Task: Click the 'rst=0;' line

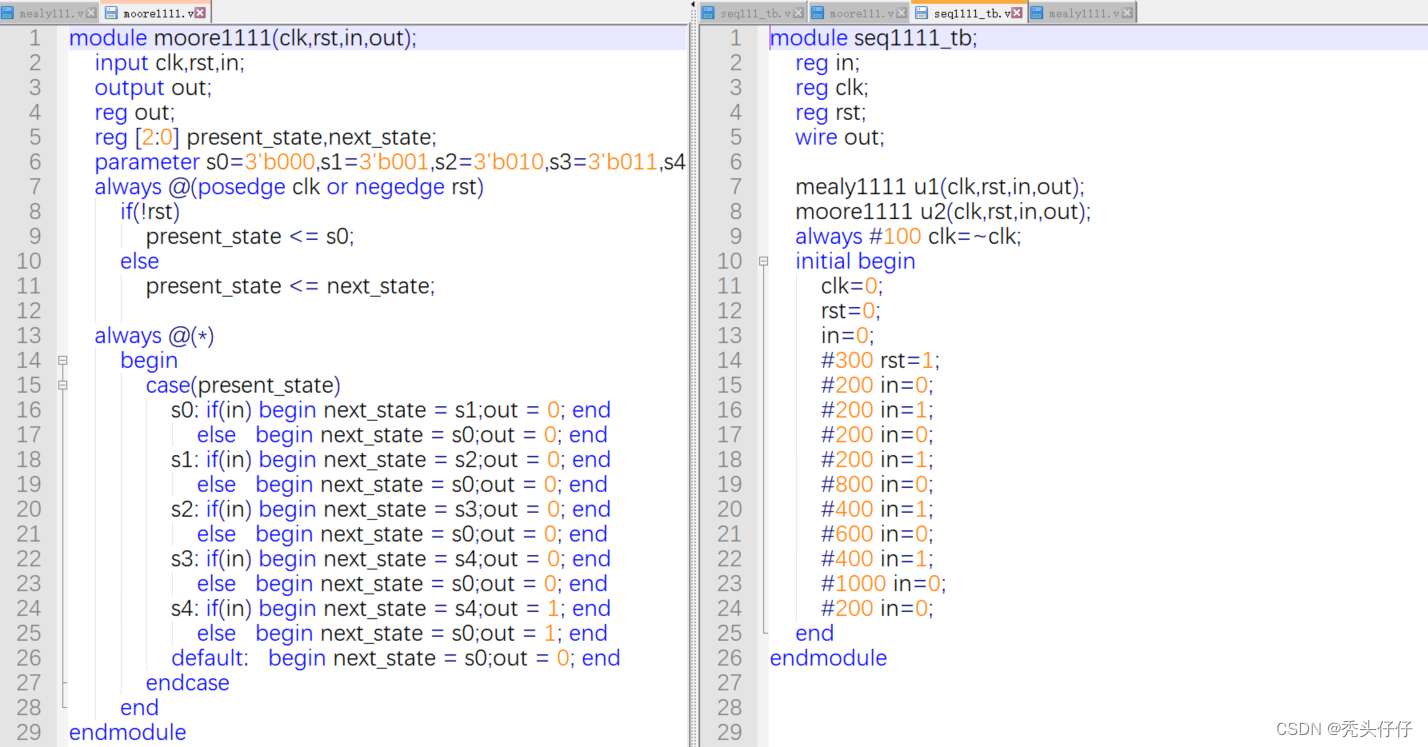Action: 851,311
